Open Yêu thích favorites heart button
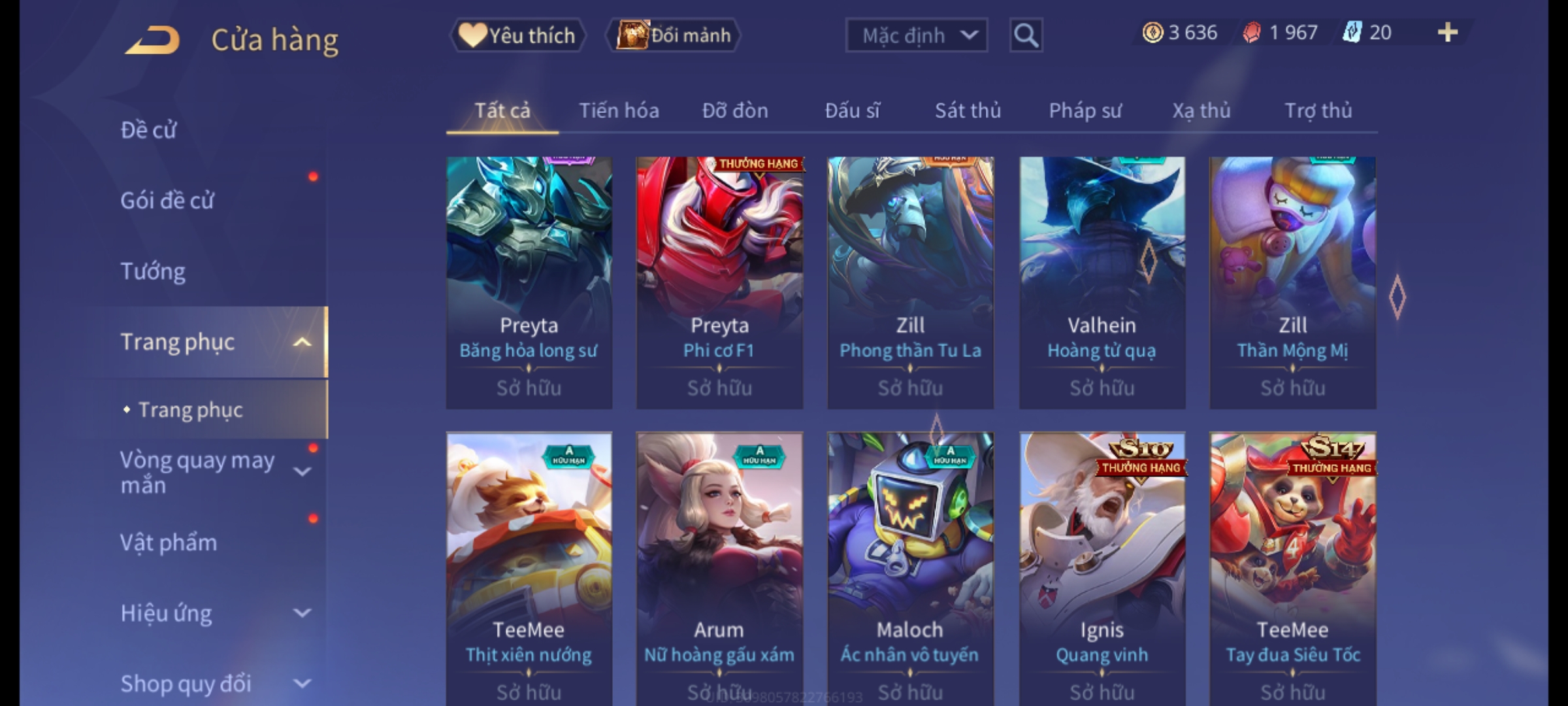Viewport: 1568px width, 706px height. (x=517, y=35)
